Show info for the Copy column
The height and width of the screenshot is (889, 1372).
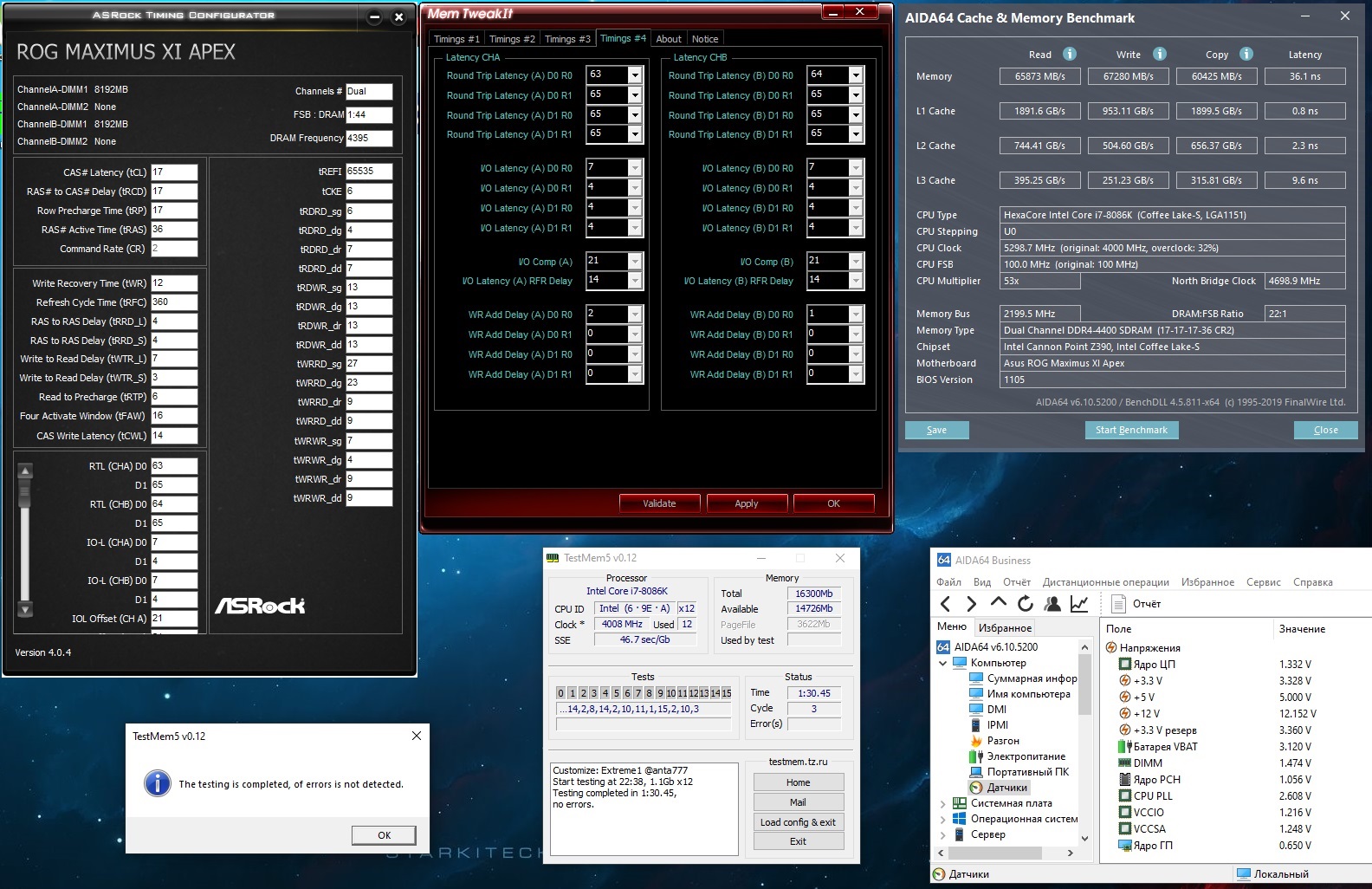[1246, 54]
